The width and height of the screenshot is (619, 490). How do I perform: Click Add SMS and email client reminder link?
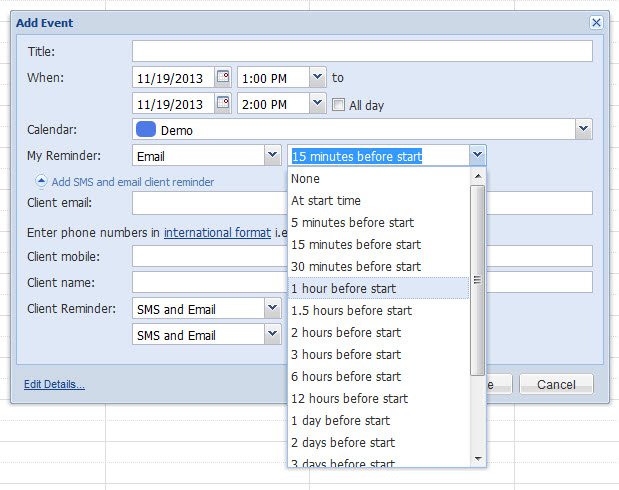click(x=133, y=182)
